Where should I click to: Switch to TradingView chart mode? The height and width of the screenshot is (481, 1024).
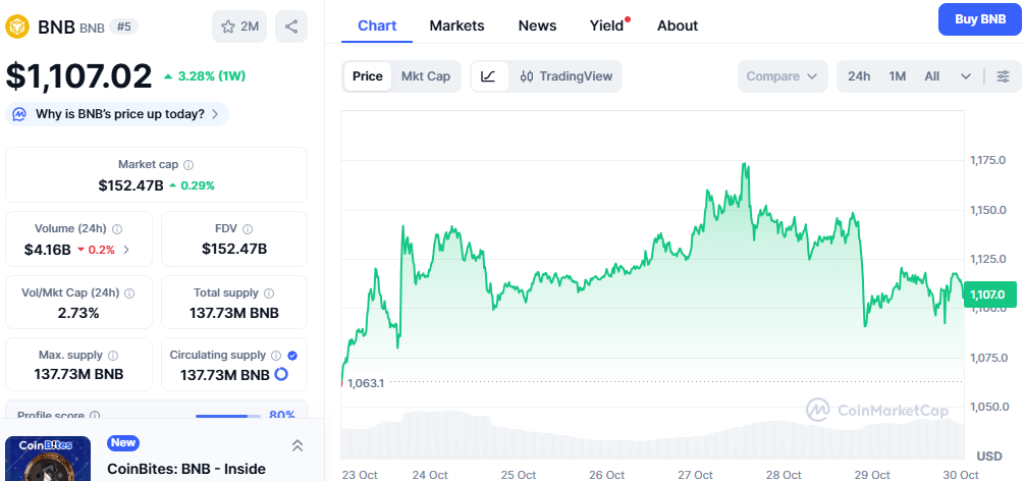click(566, 76)
